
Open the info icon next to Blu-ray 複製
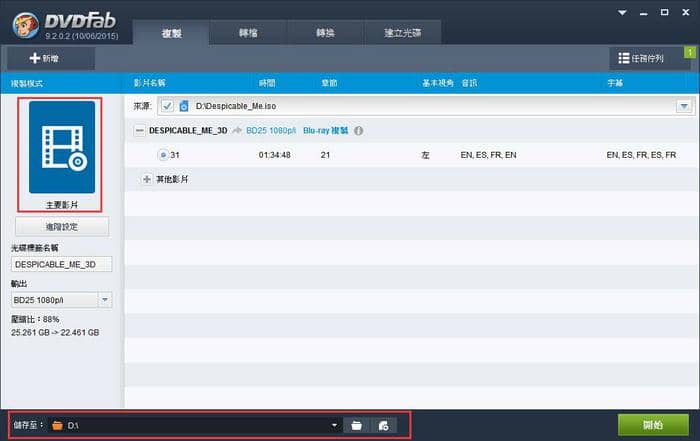click(x=358, y=131)
